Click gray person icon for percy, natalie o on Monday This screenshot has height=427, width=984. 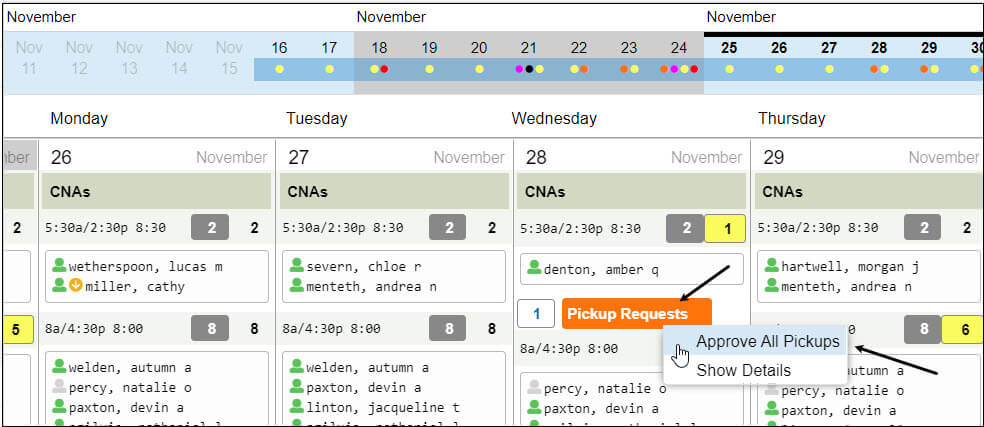pos(60,387)
